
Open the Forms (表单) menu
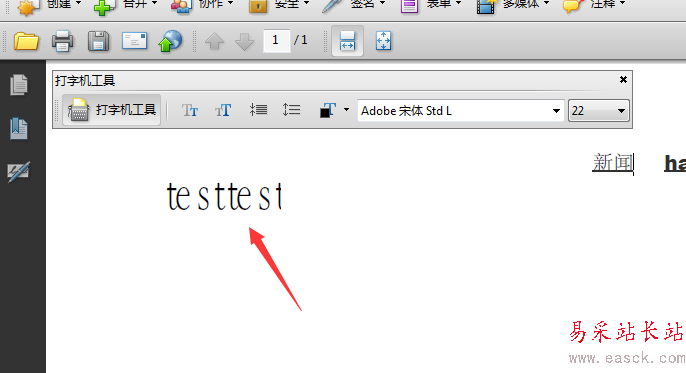coord(431,5)
